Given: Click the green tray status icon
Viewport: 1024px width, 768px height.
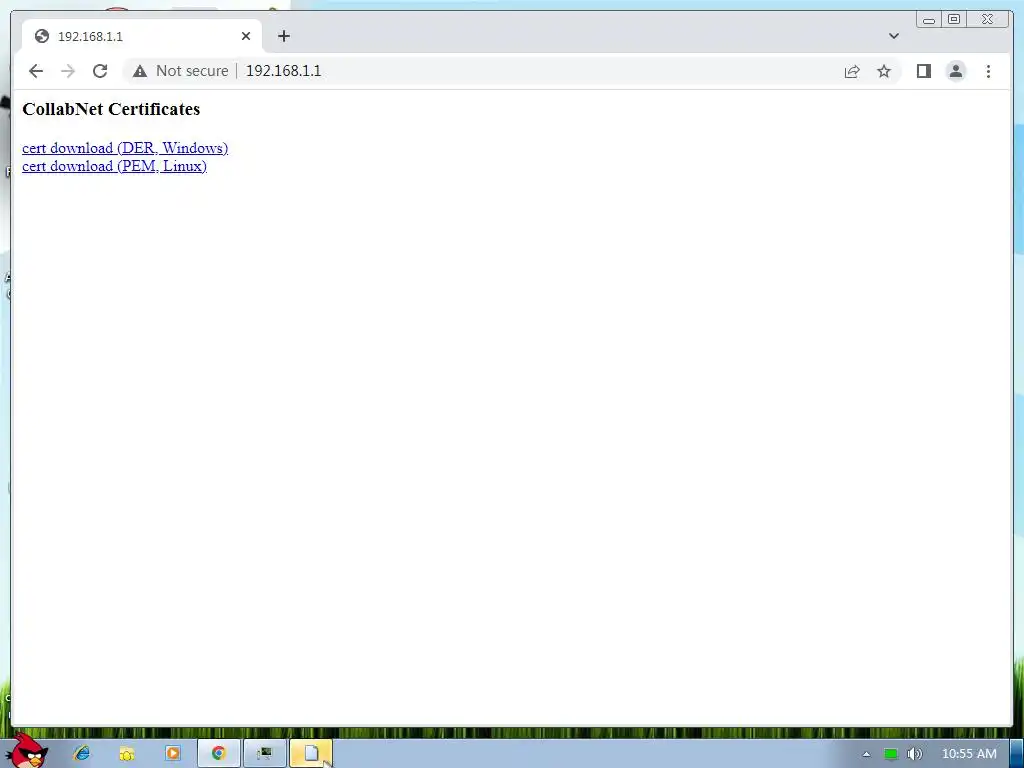Looking at the screenshot, I should 891,754.
